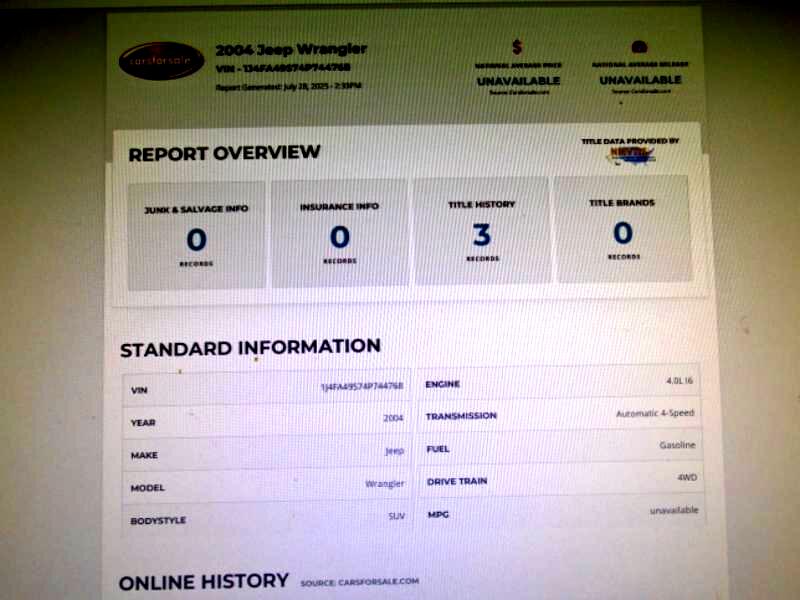
Task: Select the VIN value in Standard Information
Action: point(362,386)
